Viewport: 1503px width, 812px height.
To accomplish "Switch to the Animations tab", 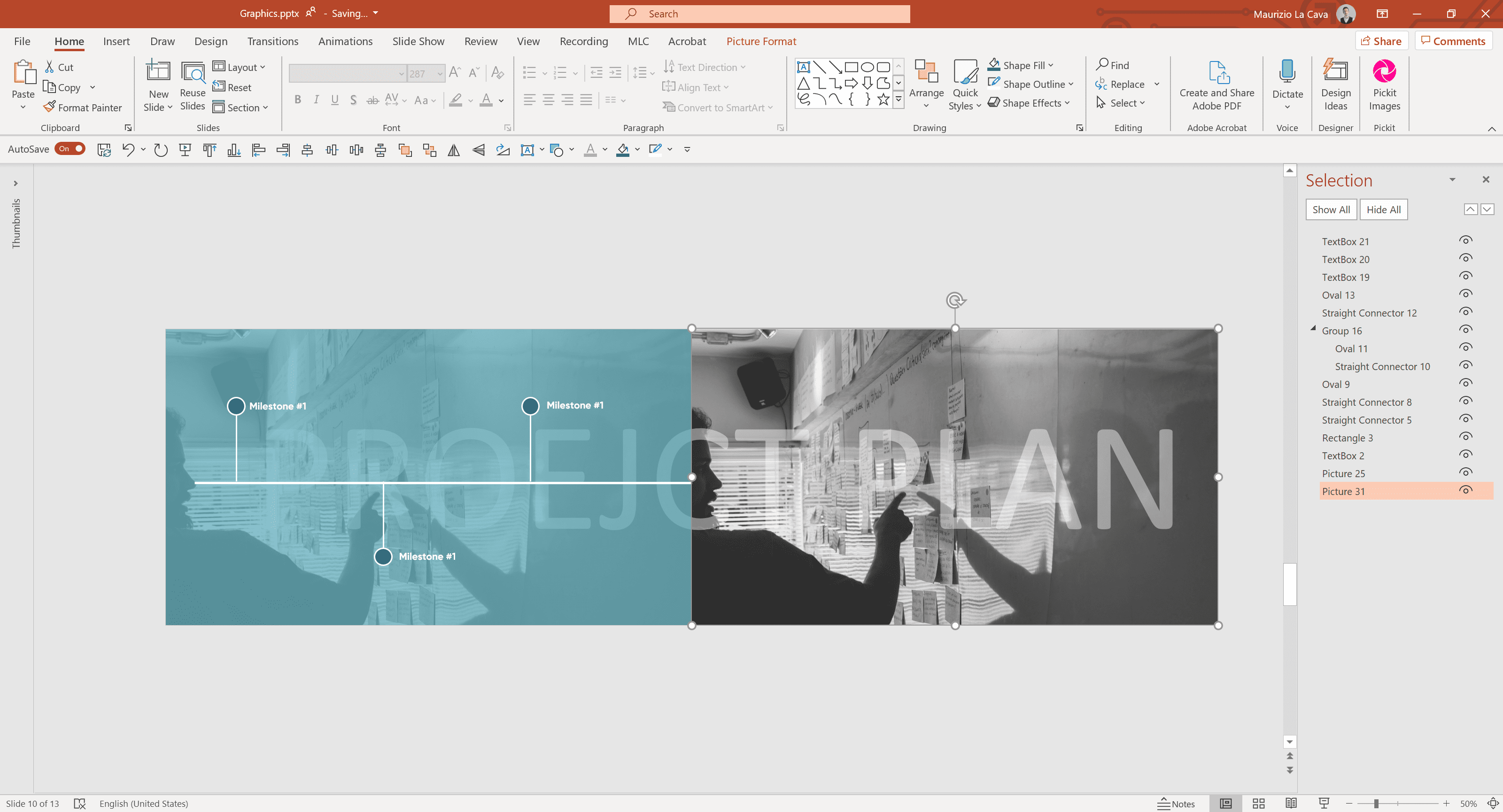I will point(345,41).
